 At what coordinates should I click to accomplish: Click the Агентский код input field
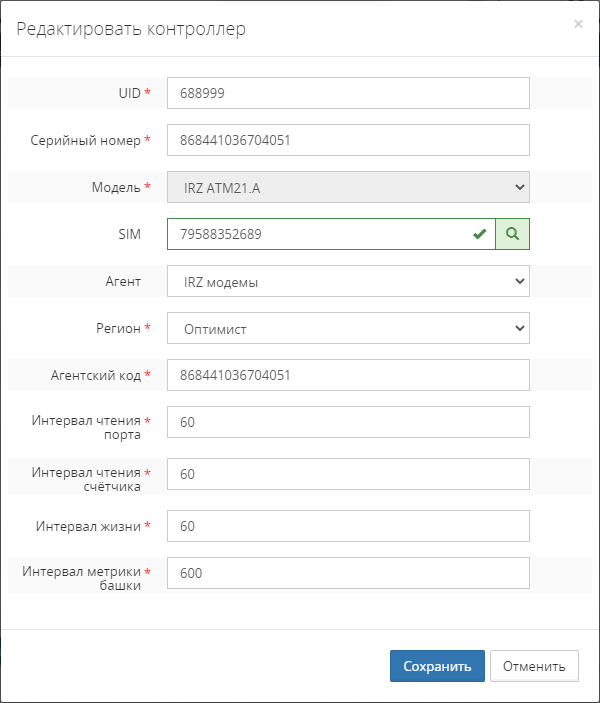click(x=348, y=375)
